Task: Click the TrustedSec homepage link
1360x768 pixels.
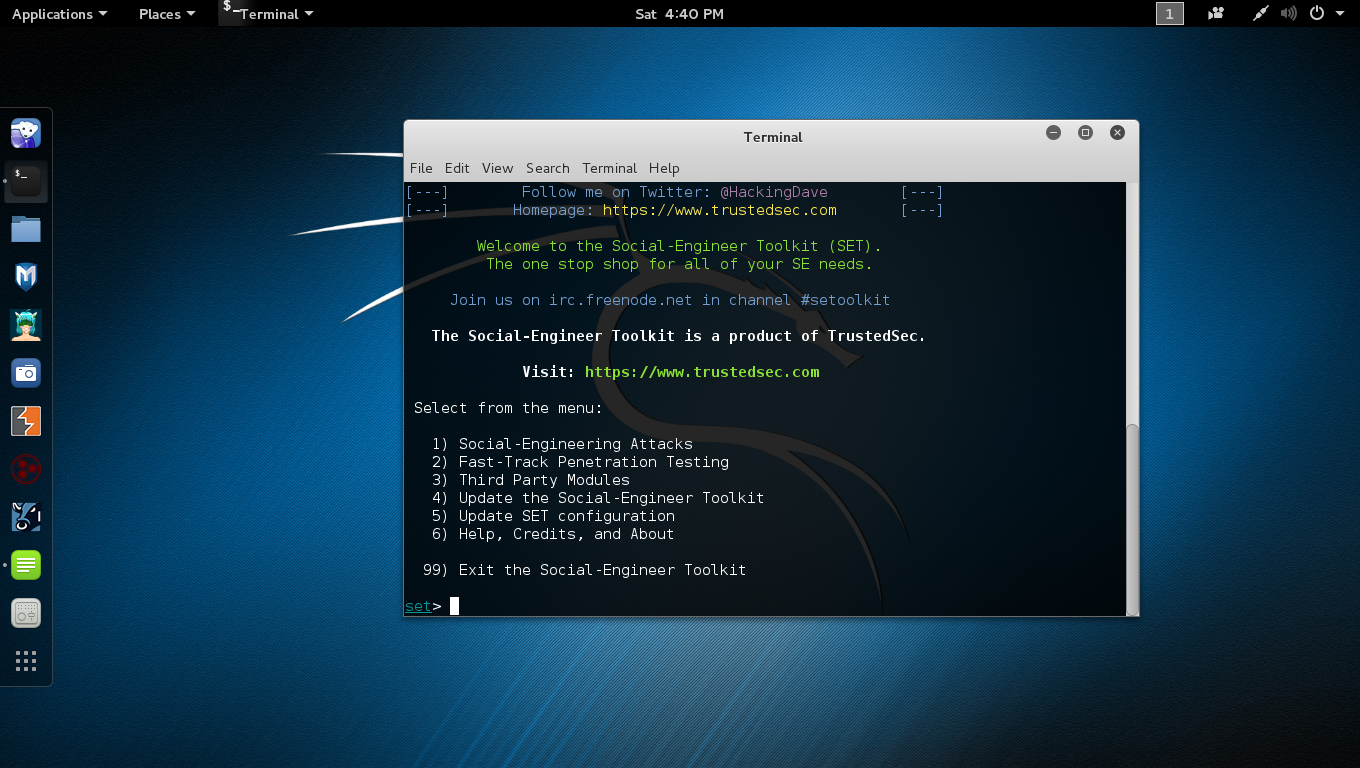Action: pyautogui.click(x=719, y=210)
